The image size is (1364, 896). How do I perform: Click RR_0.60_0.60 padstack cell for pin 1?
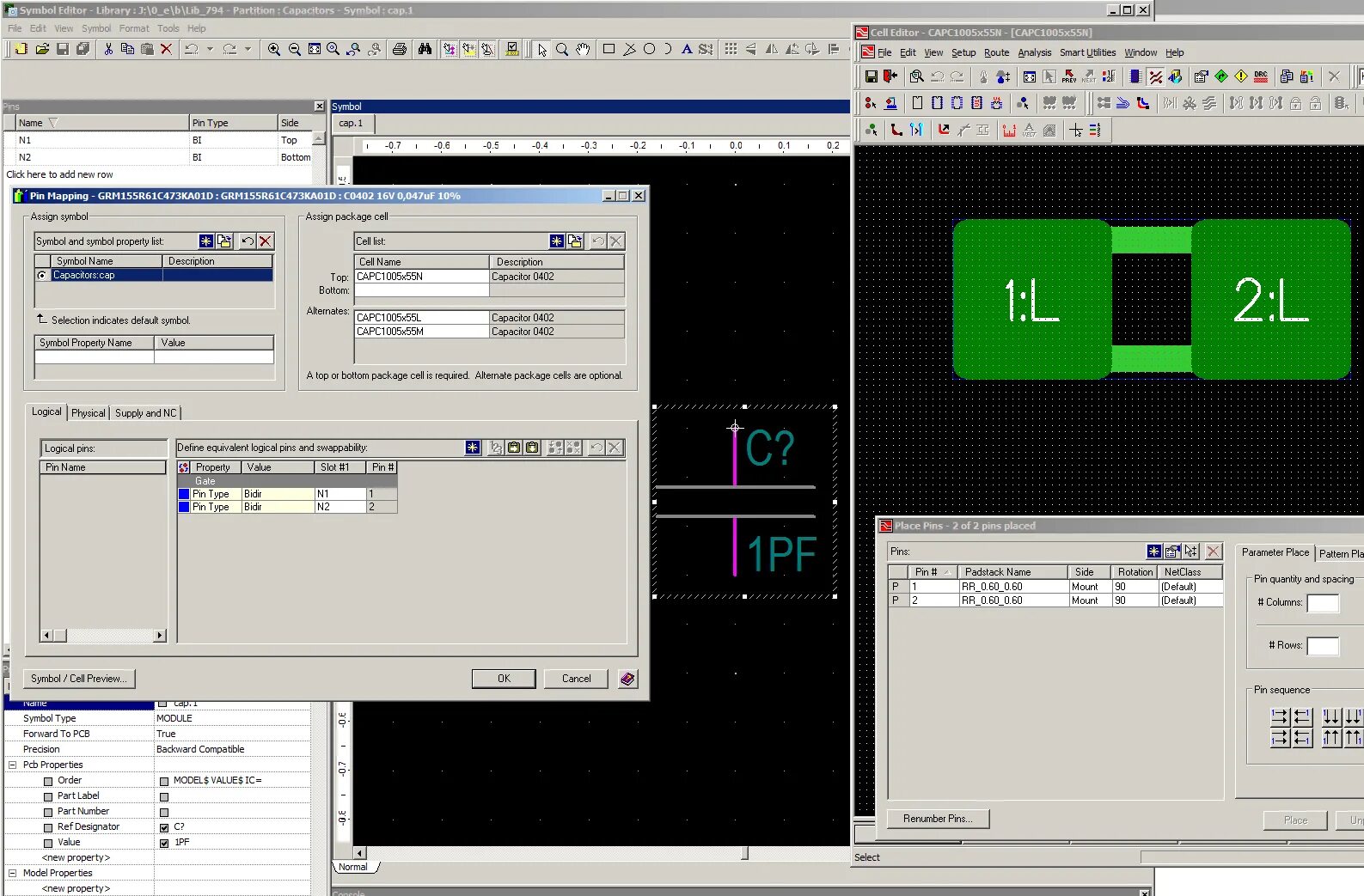click(1013, 587)
